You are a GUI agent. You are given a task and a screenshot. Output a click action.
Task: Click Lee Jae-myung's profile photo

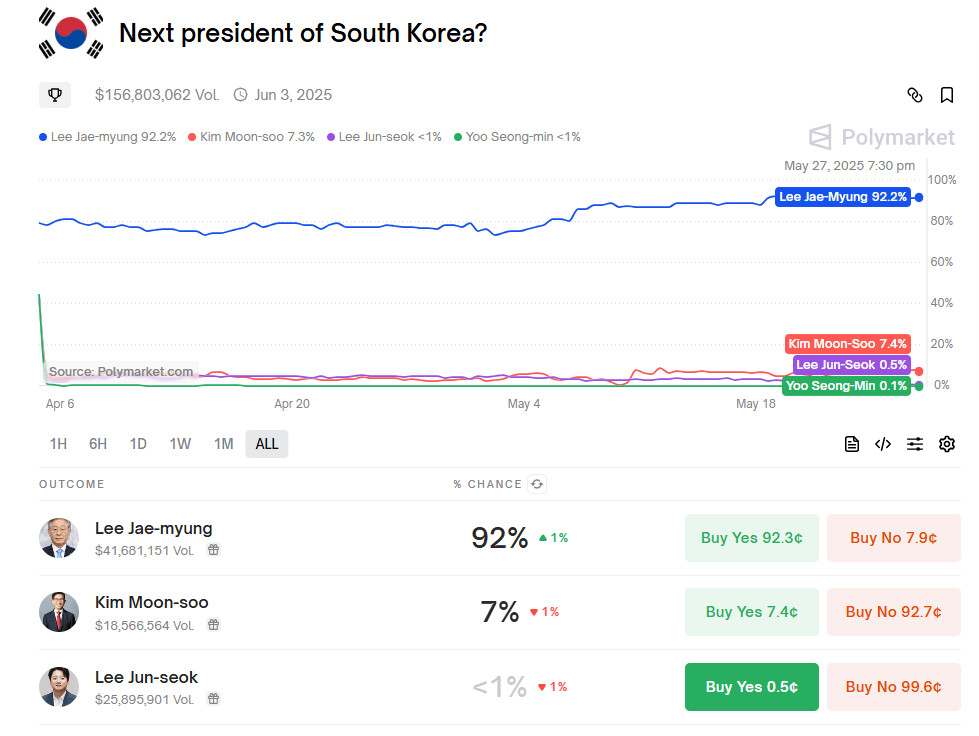(x=59, y=538)
